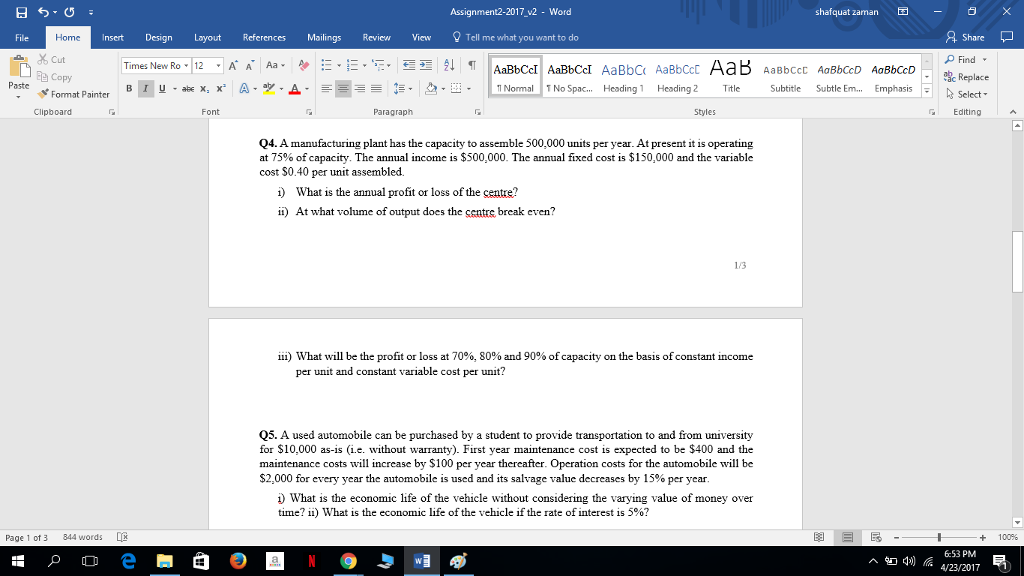Open the Mailings tab

[x=326, y=37]
